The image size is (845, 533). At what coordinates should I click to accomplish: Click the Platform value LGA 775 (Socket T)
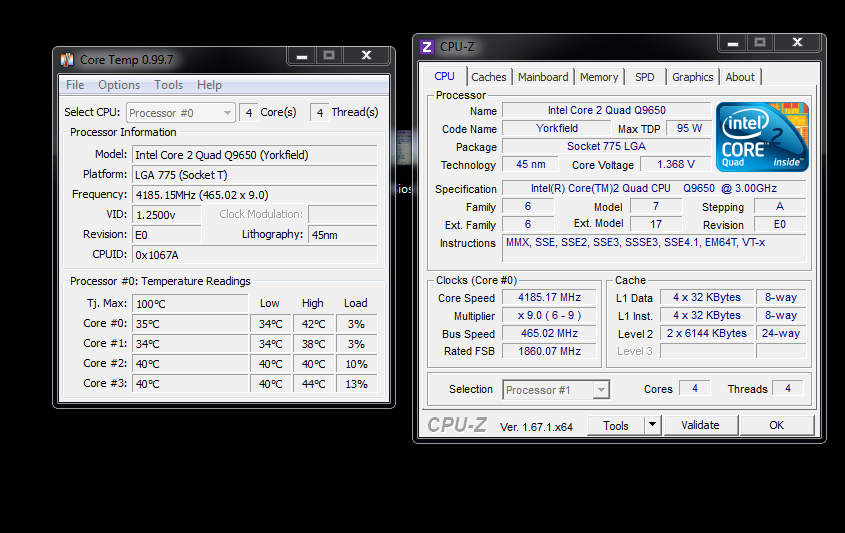[254, 175]
